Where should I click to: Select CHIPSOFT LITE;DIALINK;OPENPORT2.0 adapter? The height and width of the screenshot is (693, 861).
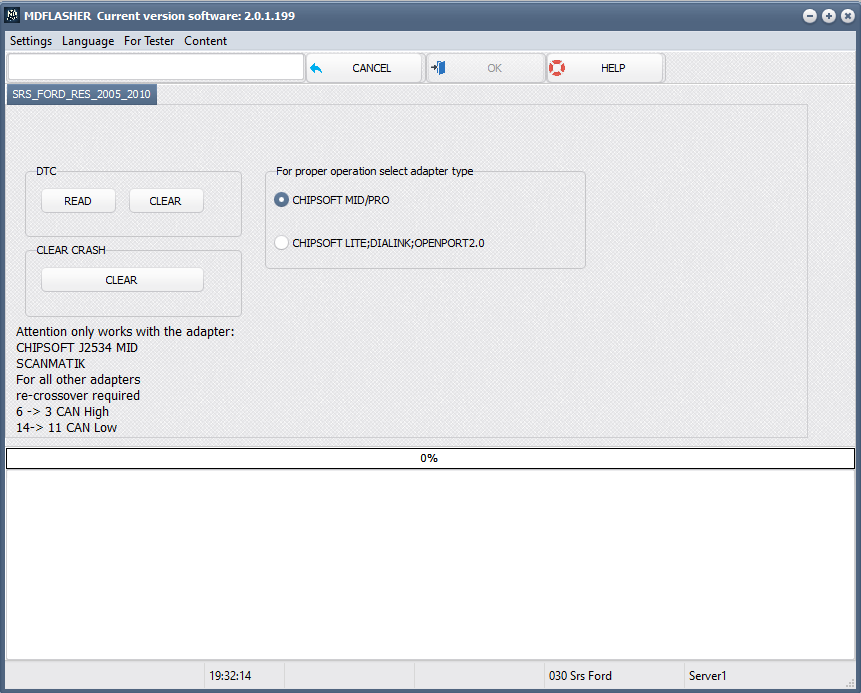tap(281, 243)
